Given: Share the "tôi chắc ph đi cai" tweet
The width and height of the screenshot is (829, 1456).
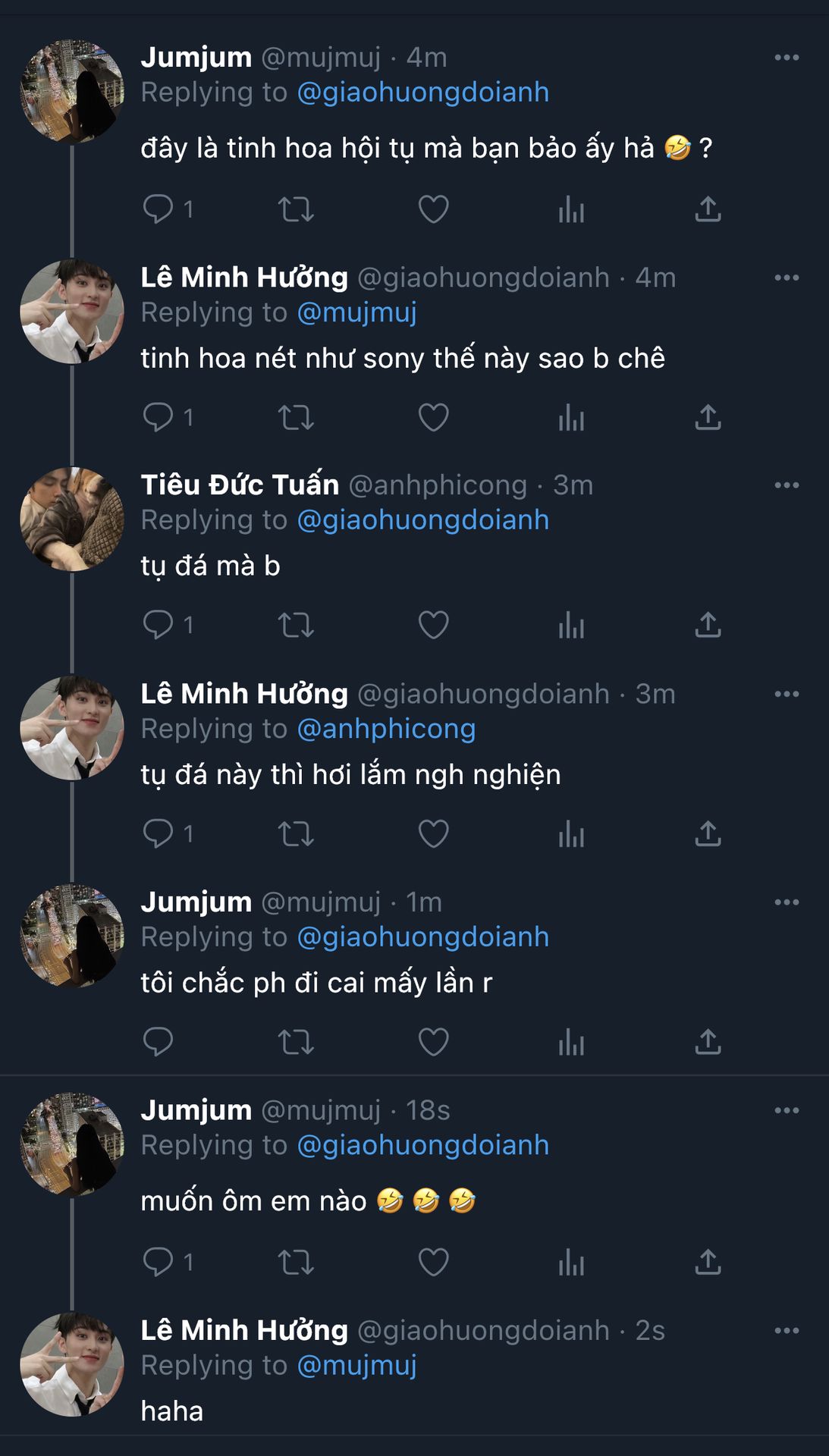Looking at the screenshot, I should coord(708,1041).
